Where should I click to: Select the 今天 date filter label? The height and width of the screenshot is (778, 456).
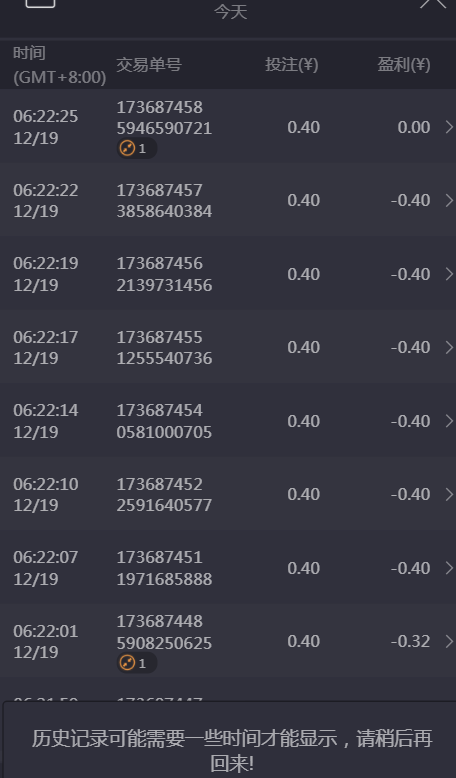231,11
